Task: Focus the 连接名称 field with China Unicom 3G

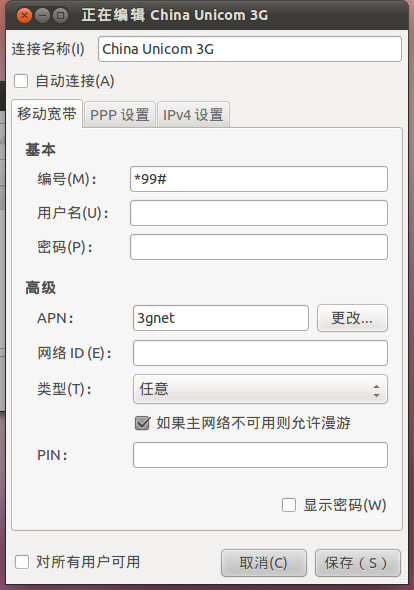Action: [250, 49]
